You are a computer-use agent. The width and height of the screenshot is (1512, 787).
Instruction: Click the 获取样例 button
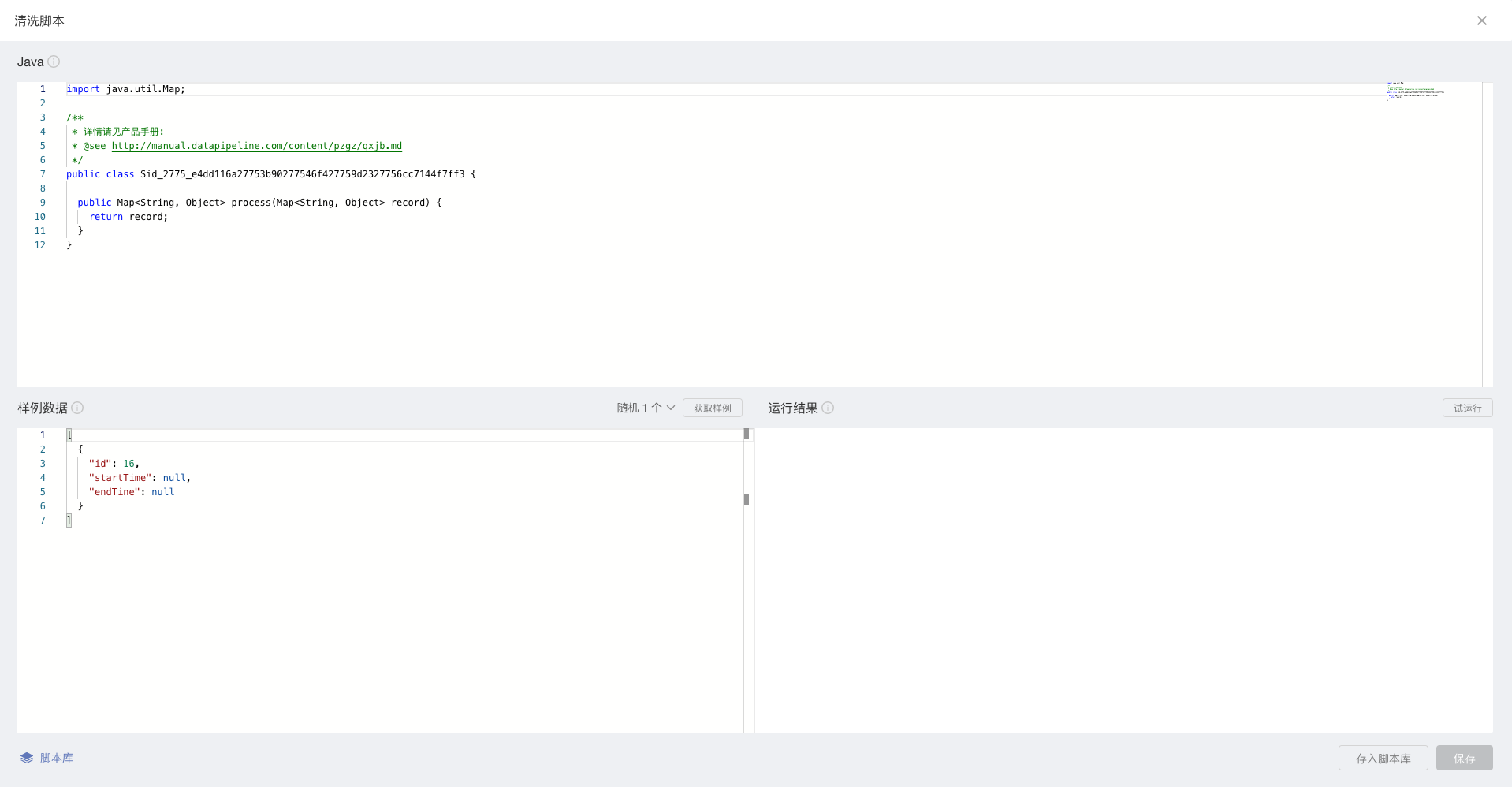click(712, 408)
